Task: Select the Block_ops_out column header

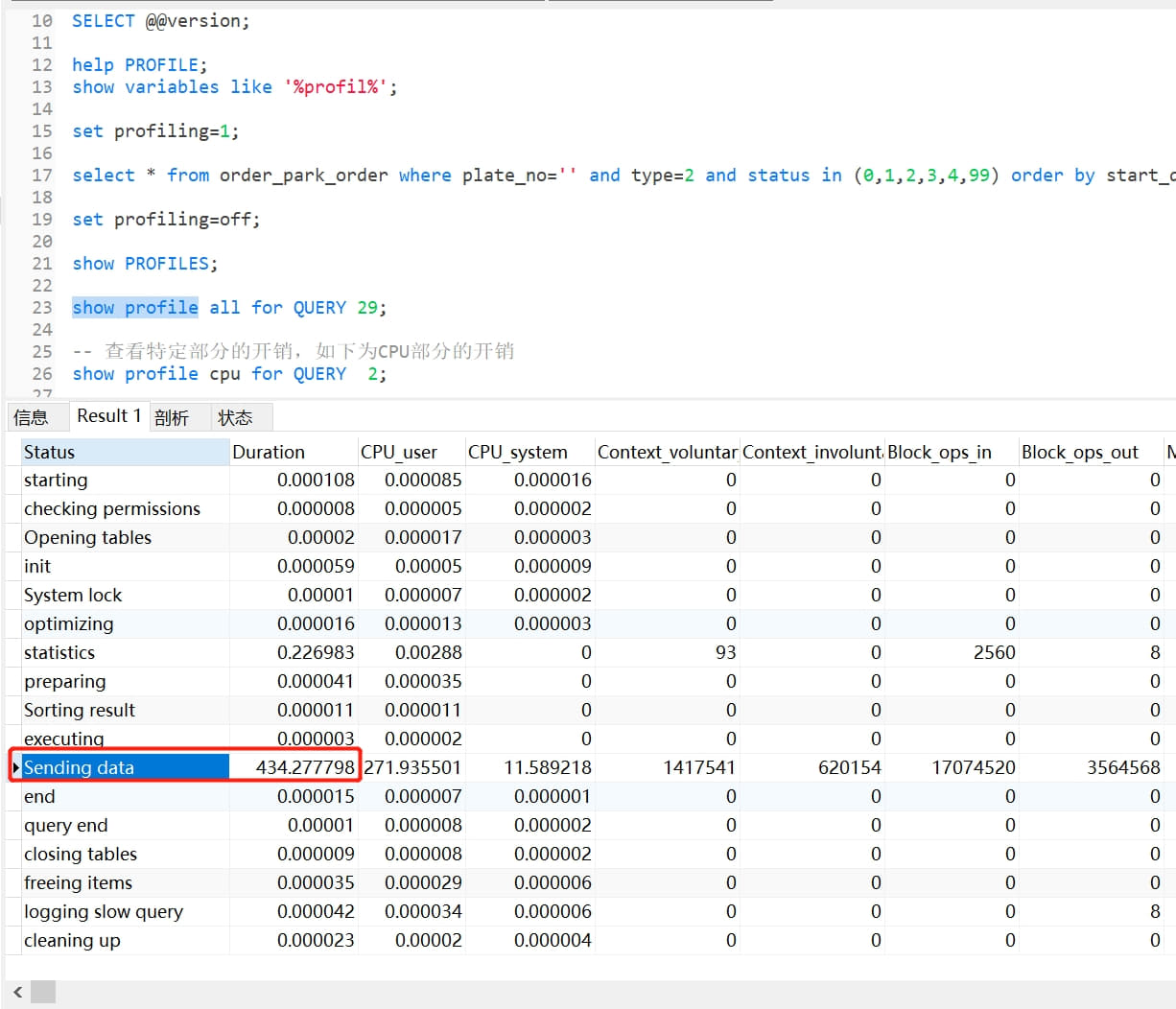Action: [x=1090, y=453]
